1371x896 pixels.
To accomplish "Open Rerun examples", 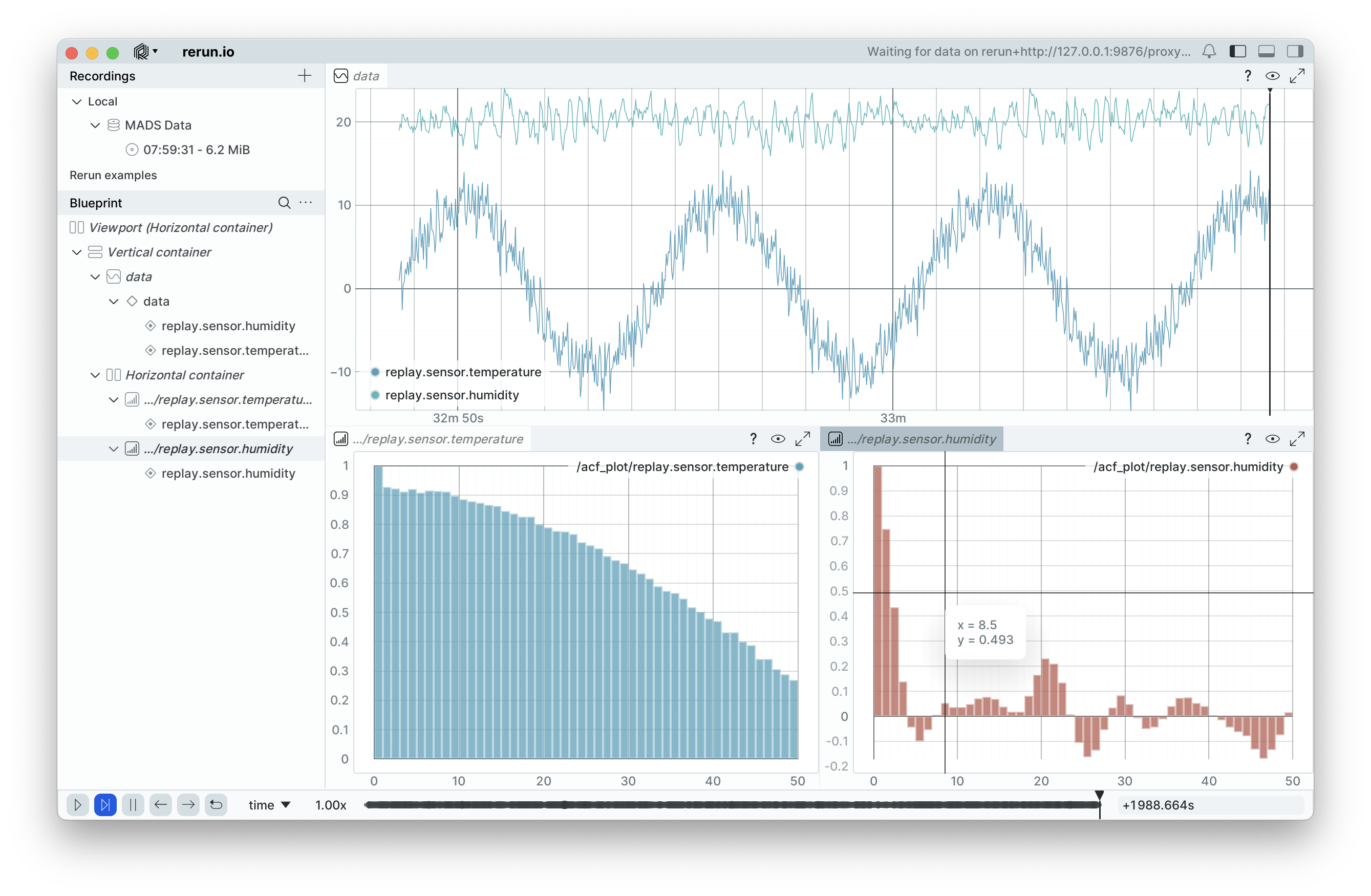I will pyautogui.click(x=113, y=175).
